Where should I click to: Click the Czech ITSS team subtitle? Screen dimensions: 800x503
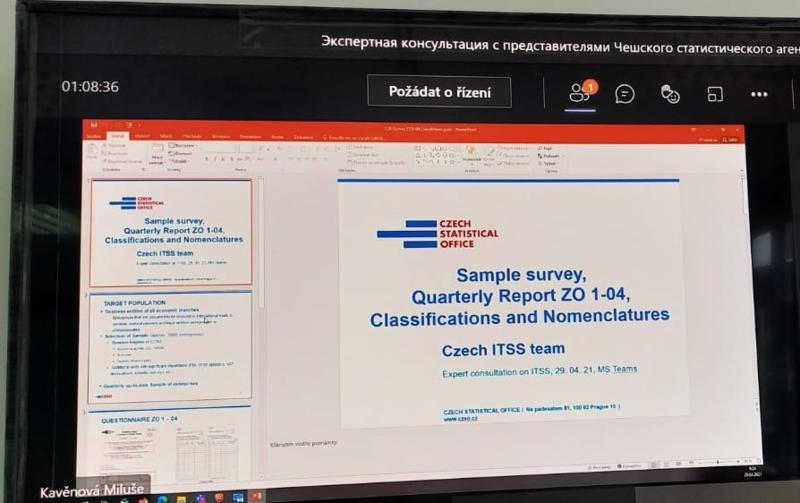[x=503, y=350]
